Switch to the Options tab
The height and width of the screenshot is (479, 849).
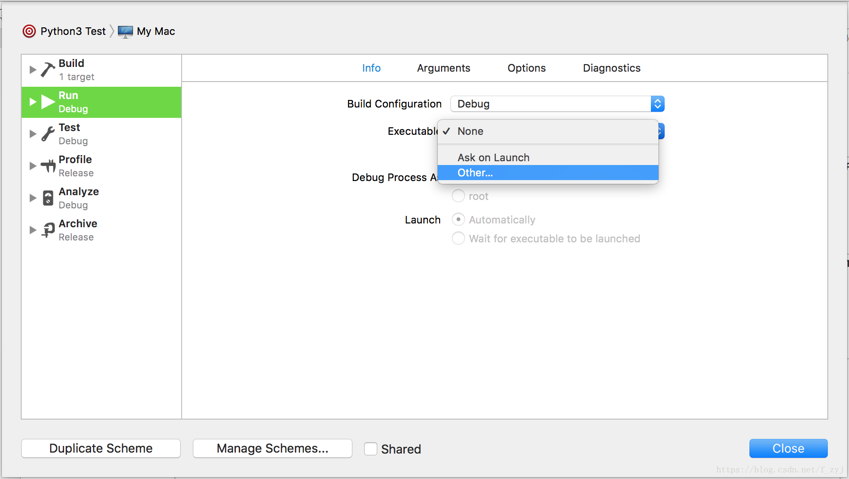tap(526, 68)
